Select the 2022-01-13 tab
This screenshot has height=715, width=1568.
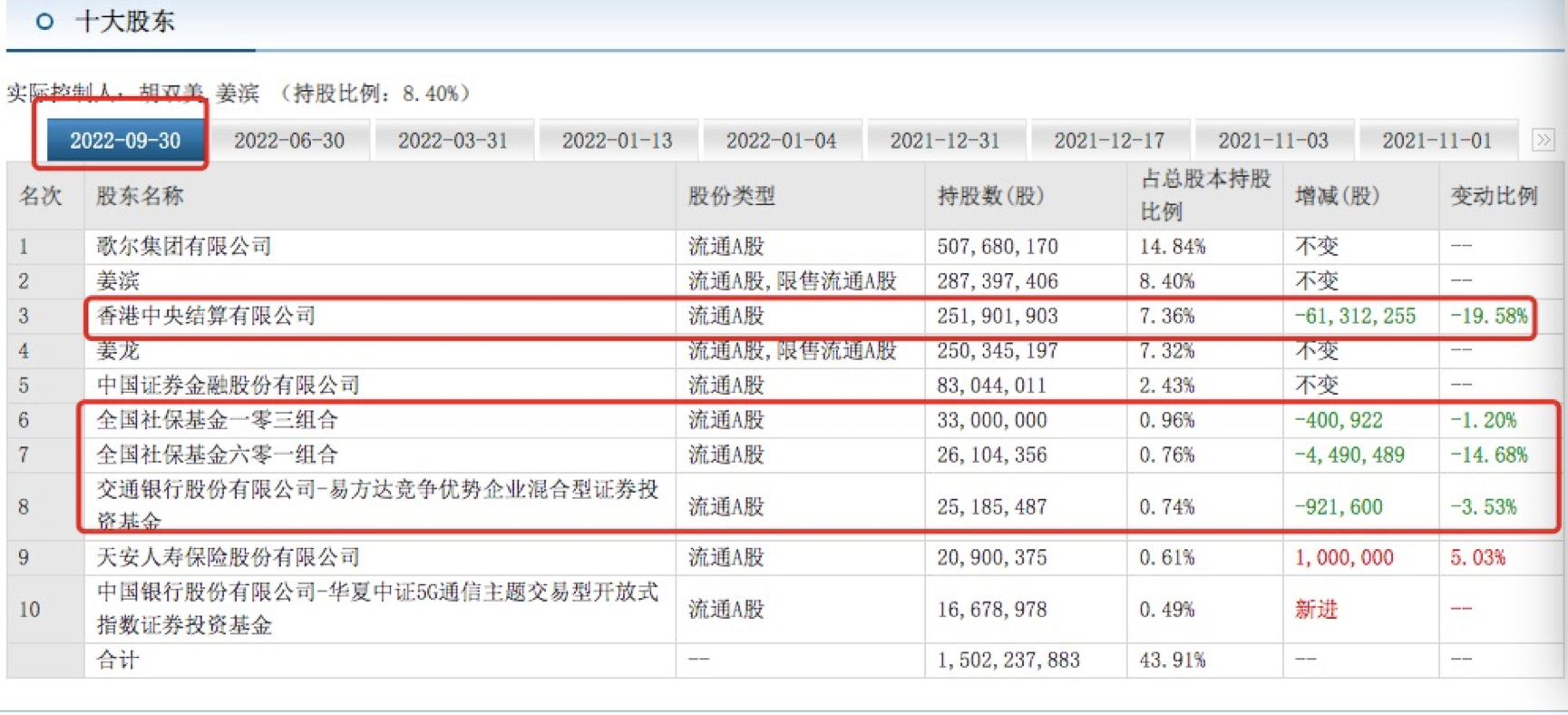point(617,141)
